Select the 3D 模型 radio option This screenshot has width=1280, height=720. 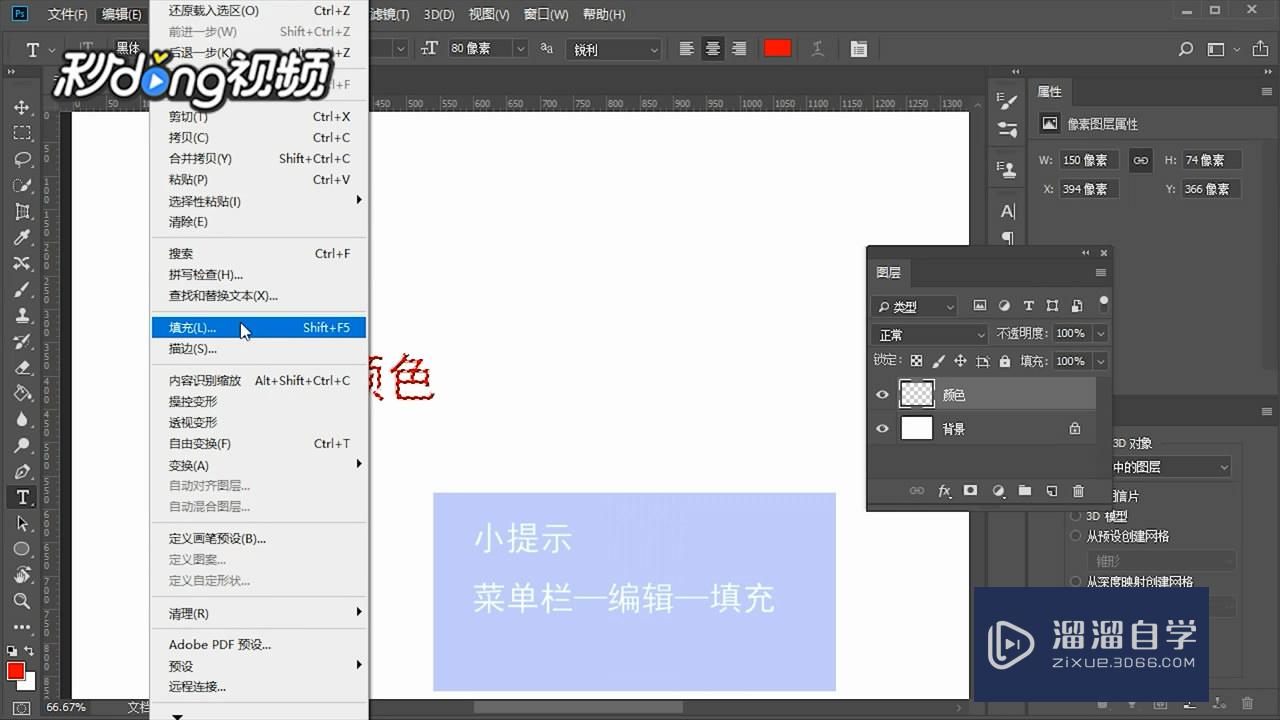pyautogui.click(x=1076, y=516)
